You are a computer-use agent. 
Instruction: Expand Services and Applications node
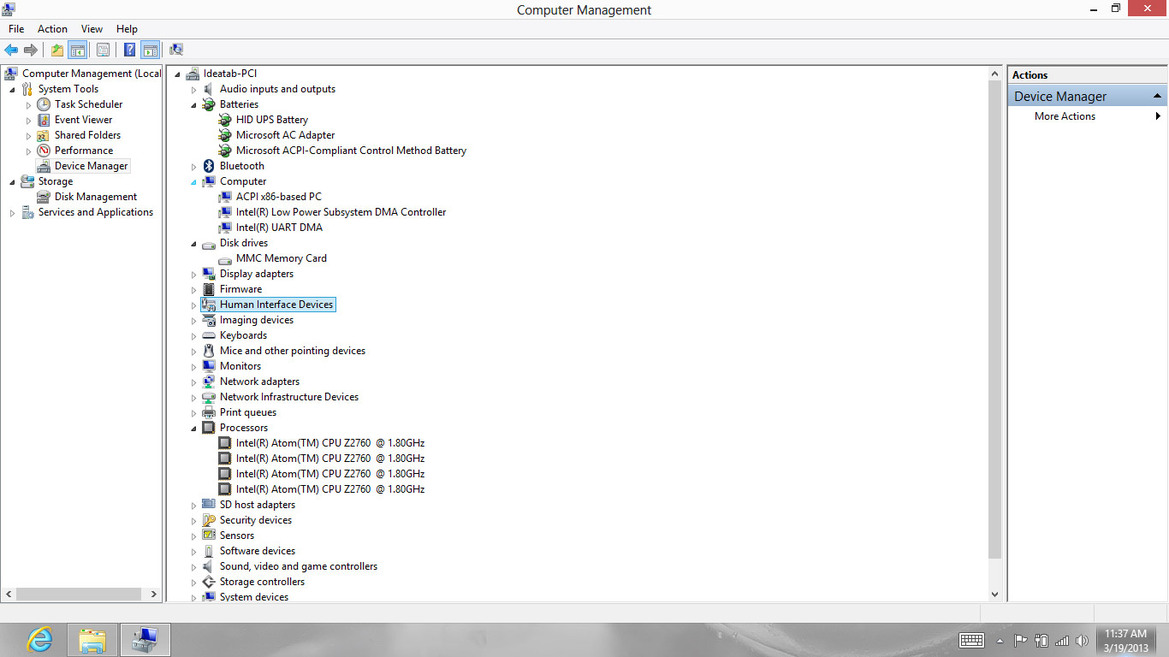point(12,213)
